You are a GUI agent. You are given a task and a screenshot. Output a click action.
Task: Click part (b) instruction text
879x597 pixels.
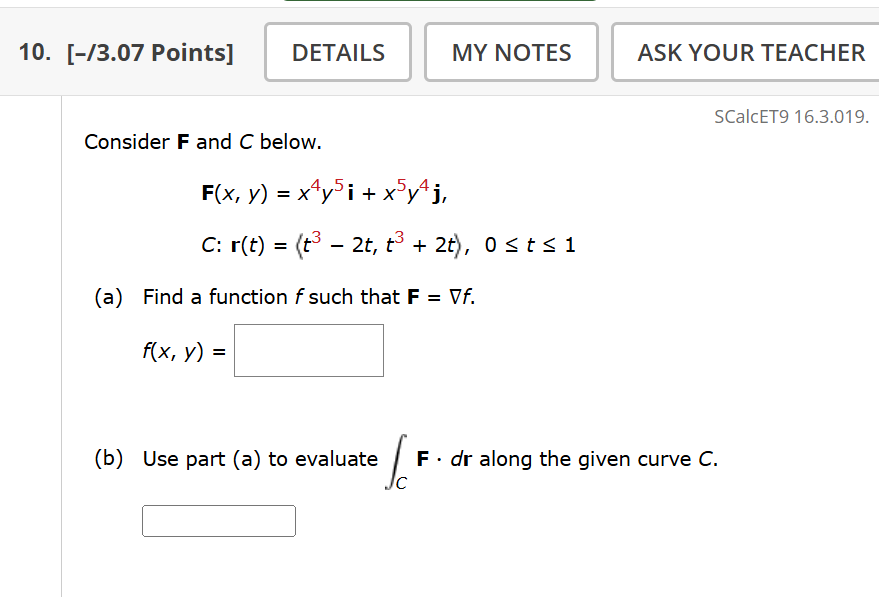[240, 458]
